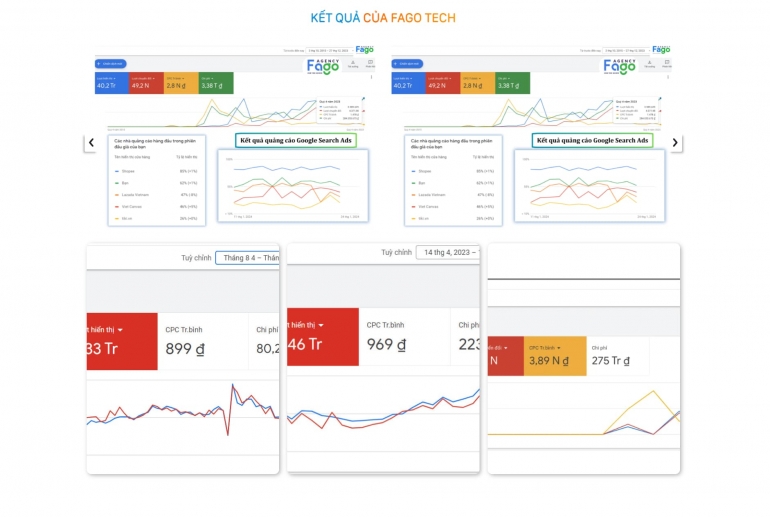
Task: Click the '14 thg 4, 2023' date range box
Action: point(448,252)
